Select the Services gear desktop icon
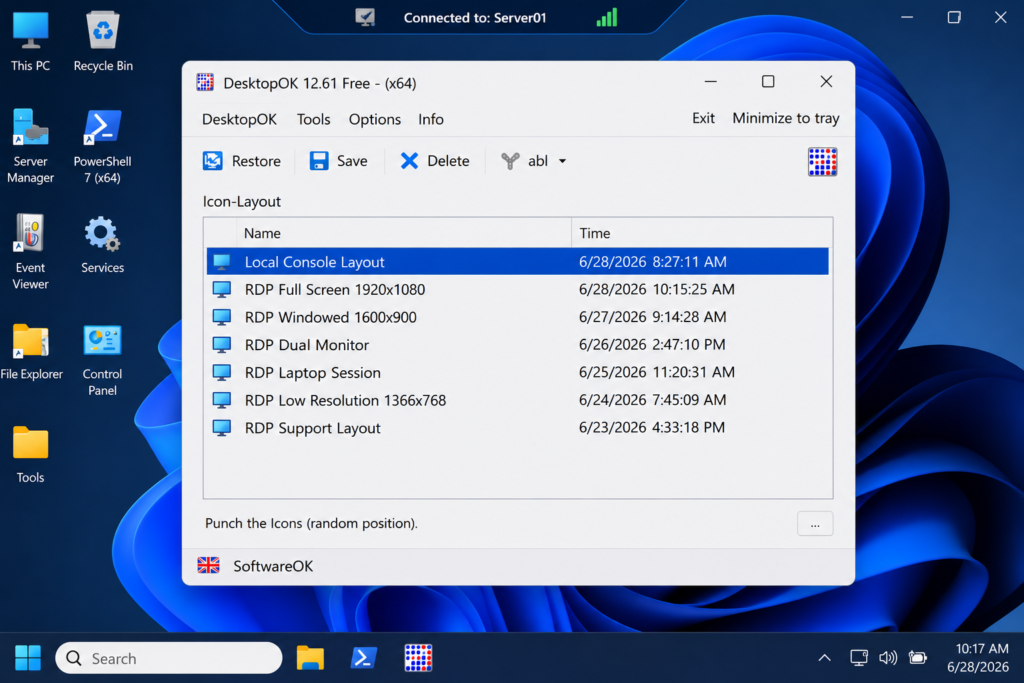The height and width of the screenshot is (683, 1024). [103, 245]
